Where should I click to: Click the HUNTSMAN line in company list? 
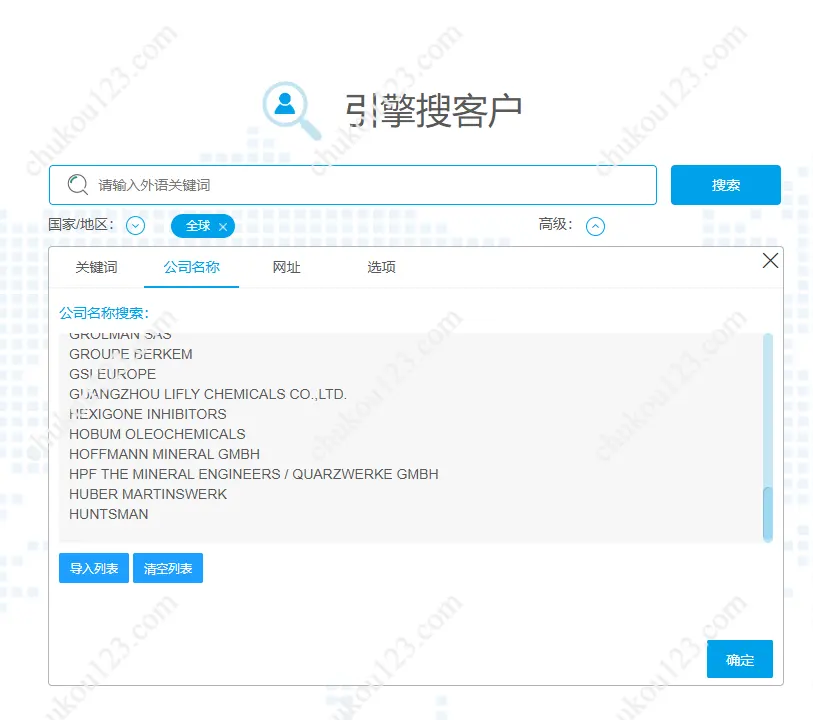click(x=109, y=514)
